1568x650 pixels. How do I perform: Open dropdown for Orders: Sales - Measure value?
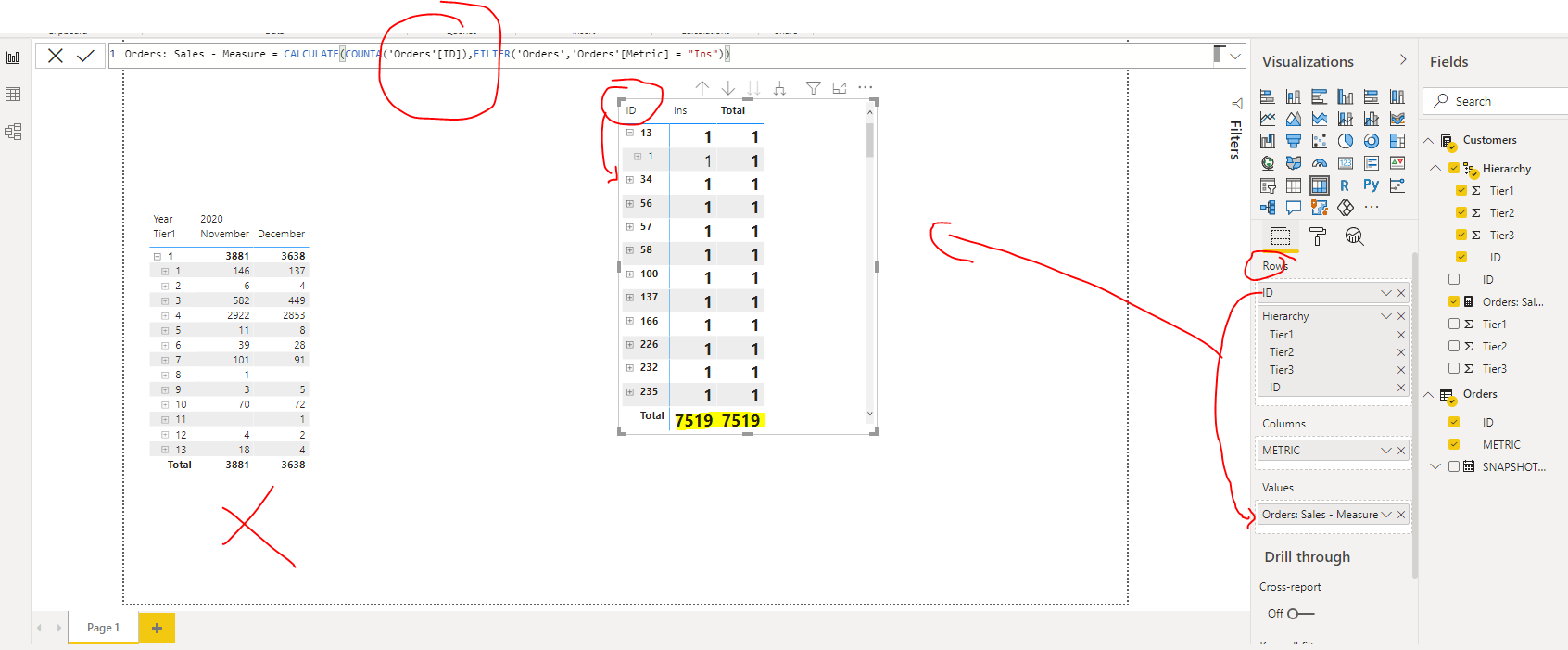(1386, 515)
